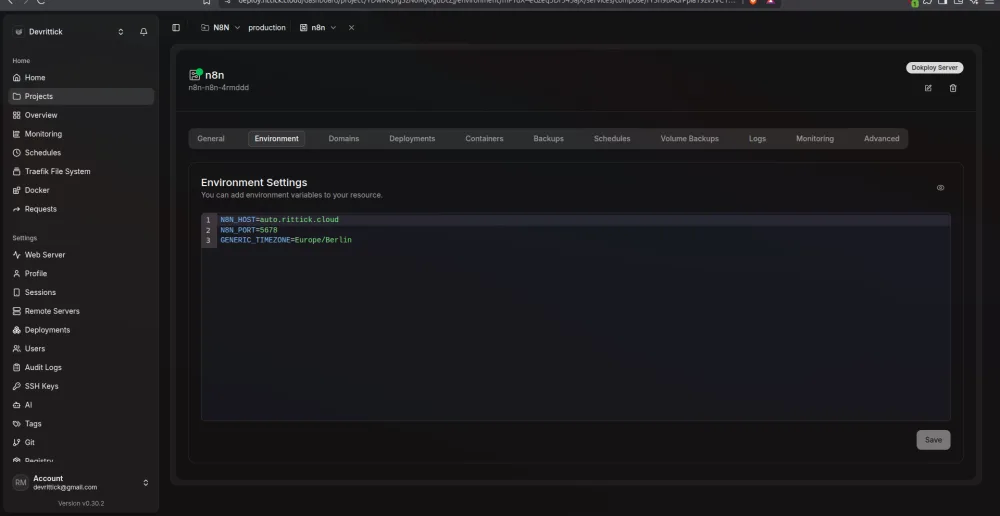Open the Monitoring sidebar page

click(81, 134)
